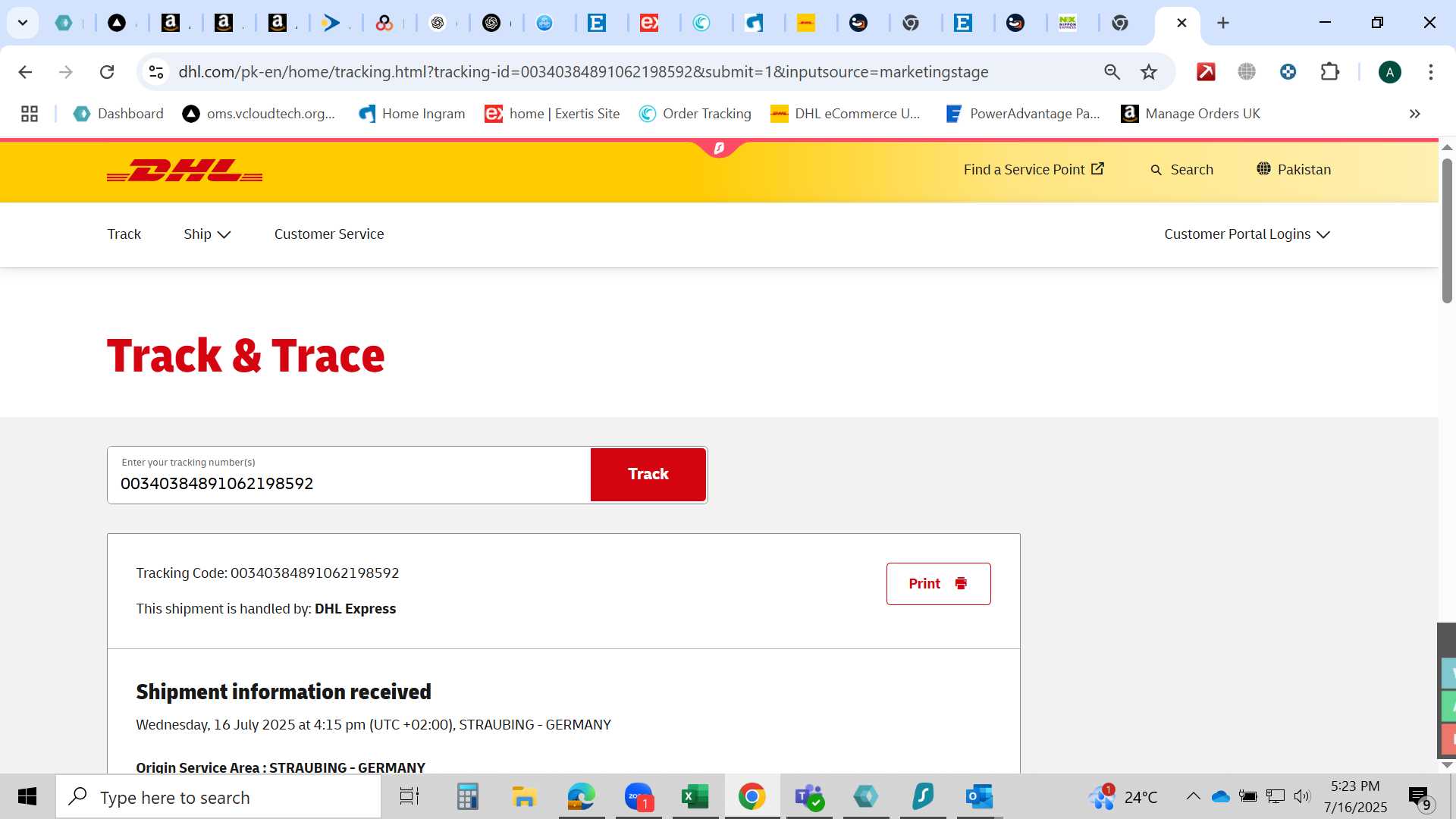
Task: Bookmark this page with star icon
Action: coord(1149,72)
